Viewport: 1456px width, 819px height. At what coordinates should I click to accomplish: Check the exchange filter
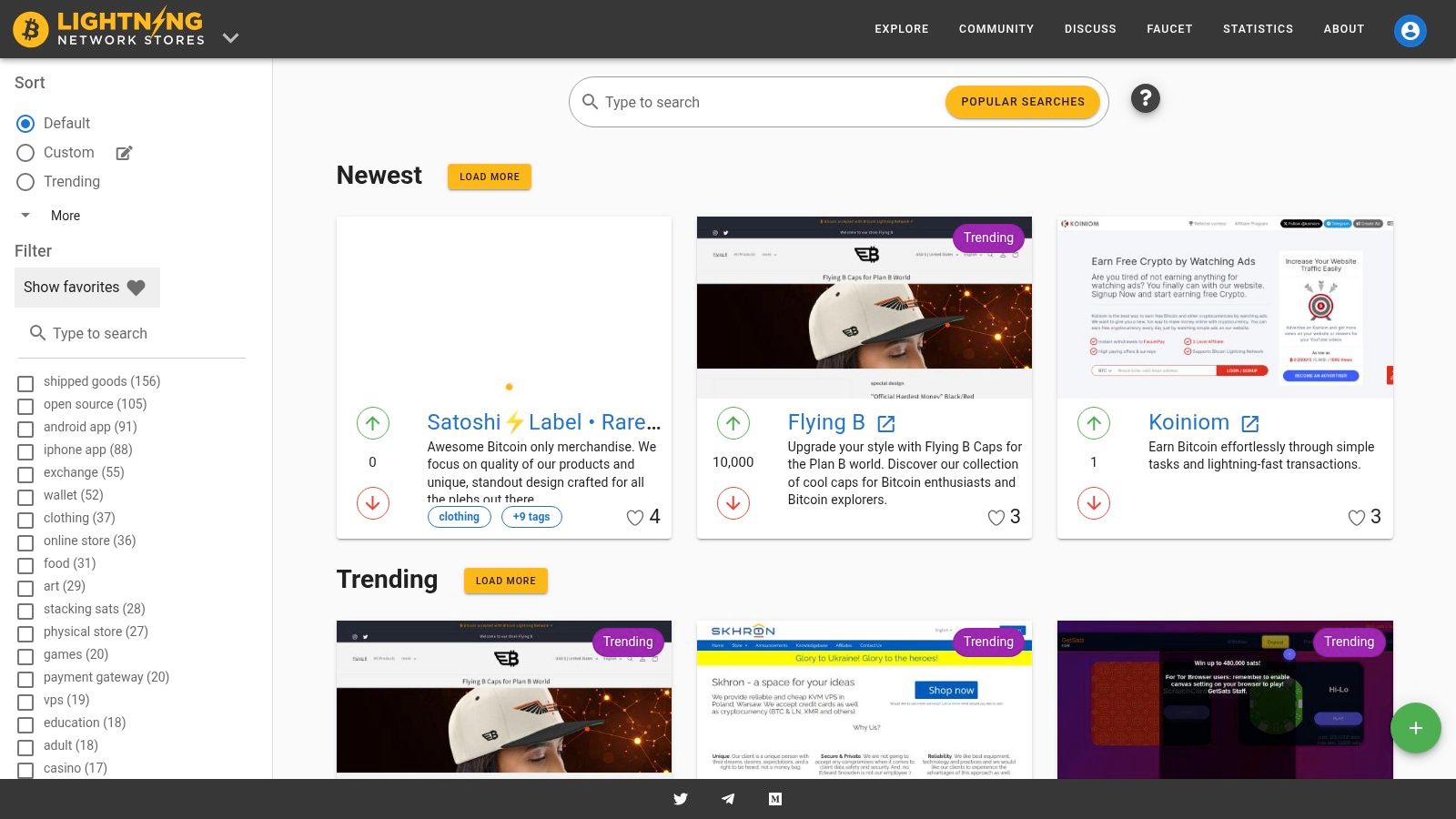tap(25, 474)
